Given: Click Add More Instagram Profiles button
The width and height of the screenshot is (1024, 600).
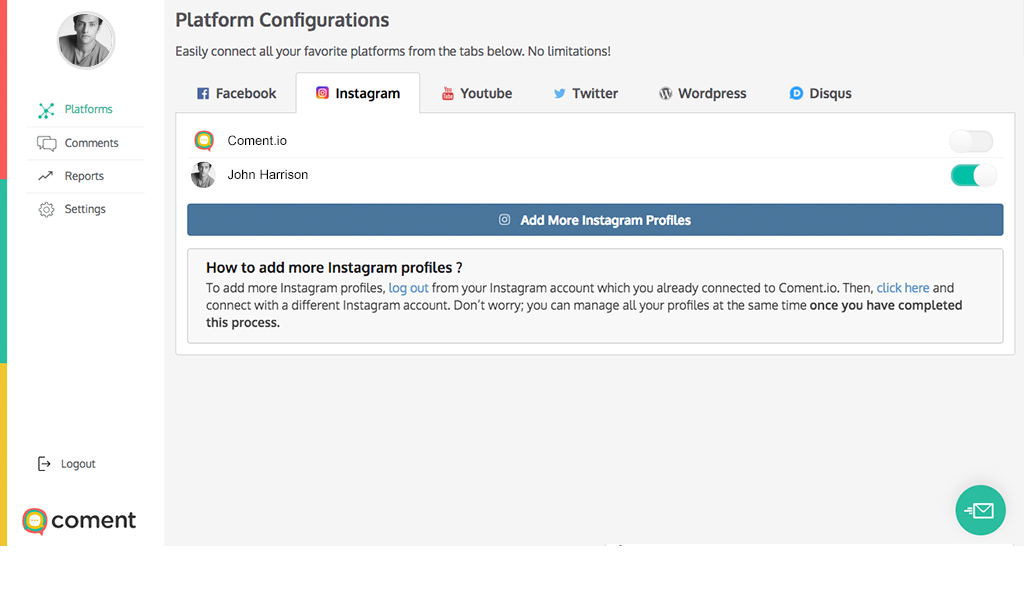Looking at the screenshot, I should [595, 220].
